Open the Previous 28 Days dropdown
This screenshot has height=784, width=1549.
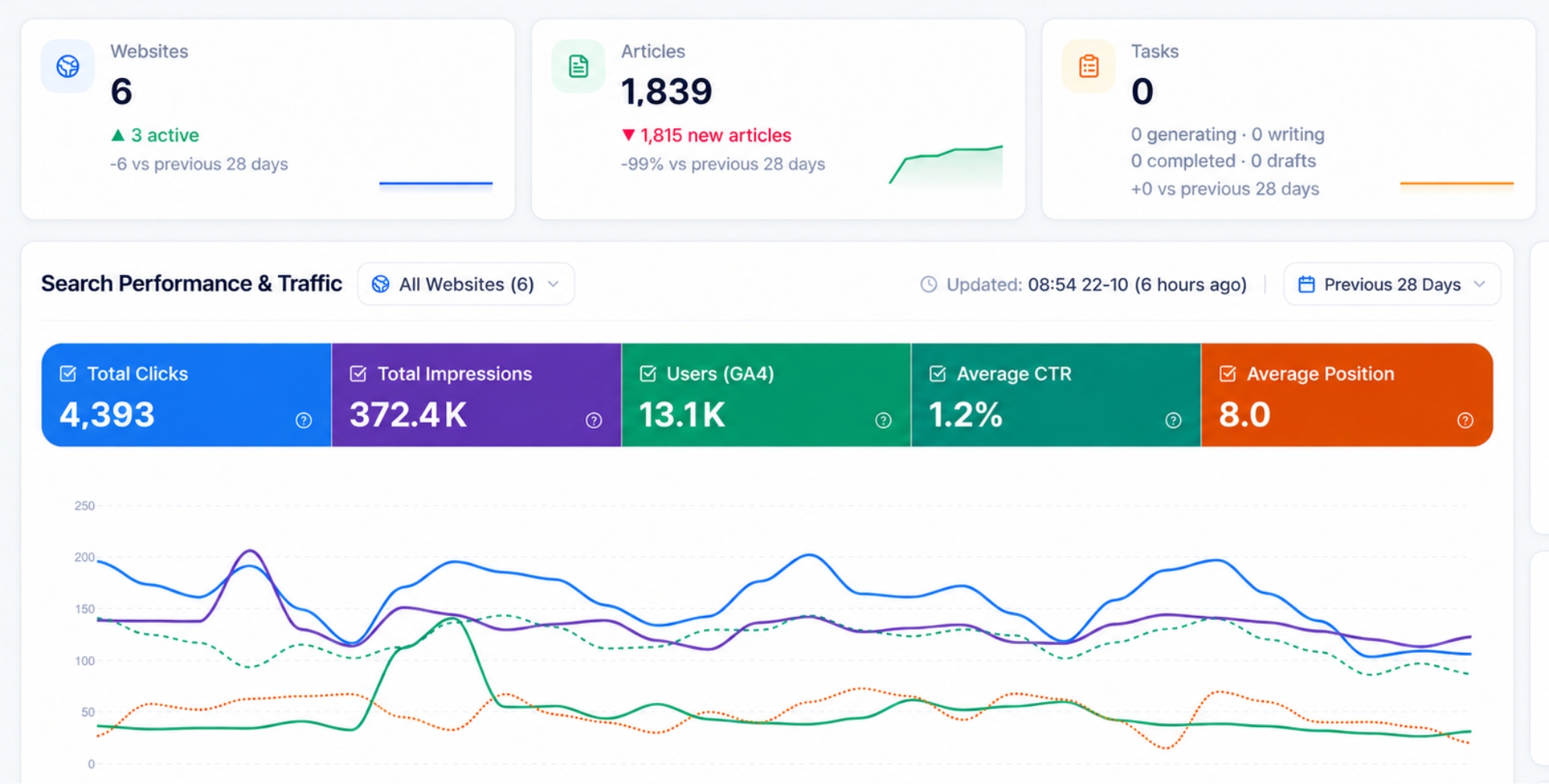tap(1392, 284)
